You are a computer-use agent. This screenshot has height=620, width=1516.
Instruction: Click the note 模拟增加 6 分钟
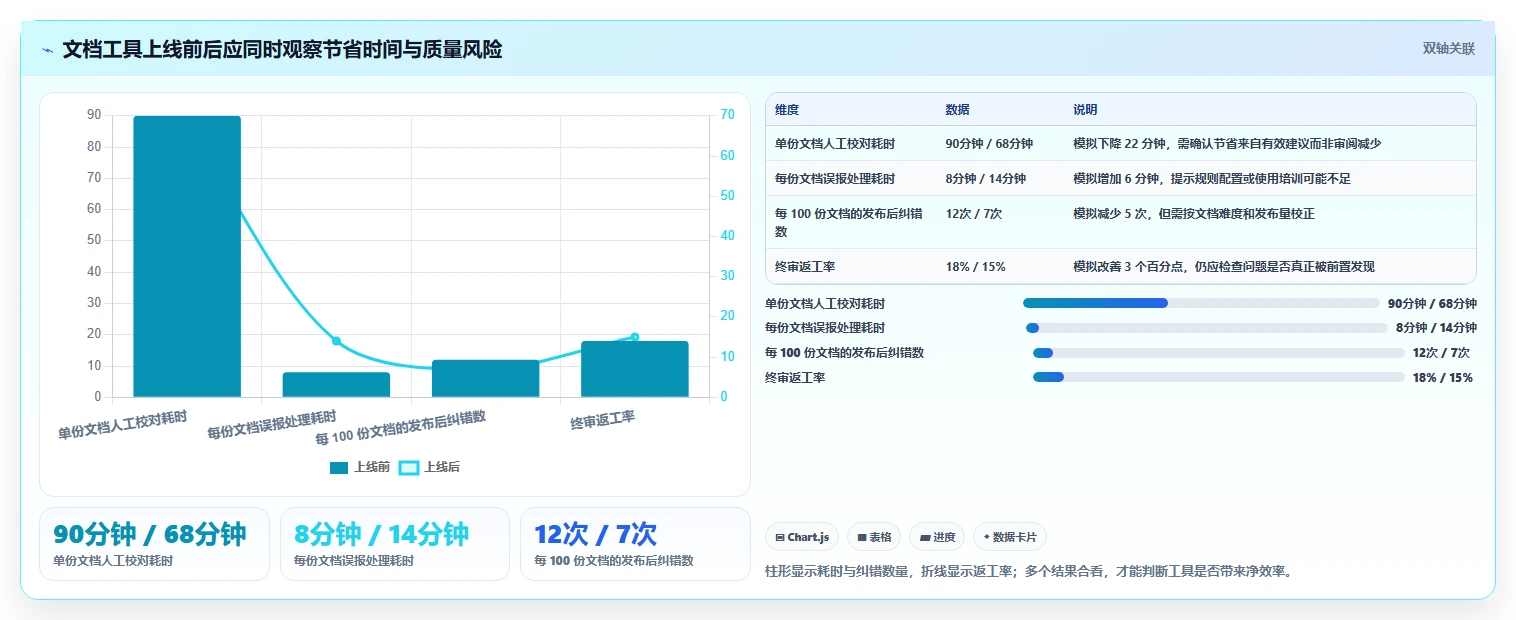1116,179
